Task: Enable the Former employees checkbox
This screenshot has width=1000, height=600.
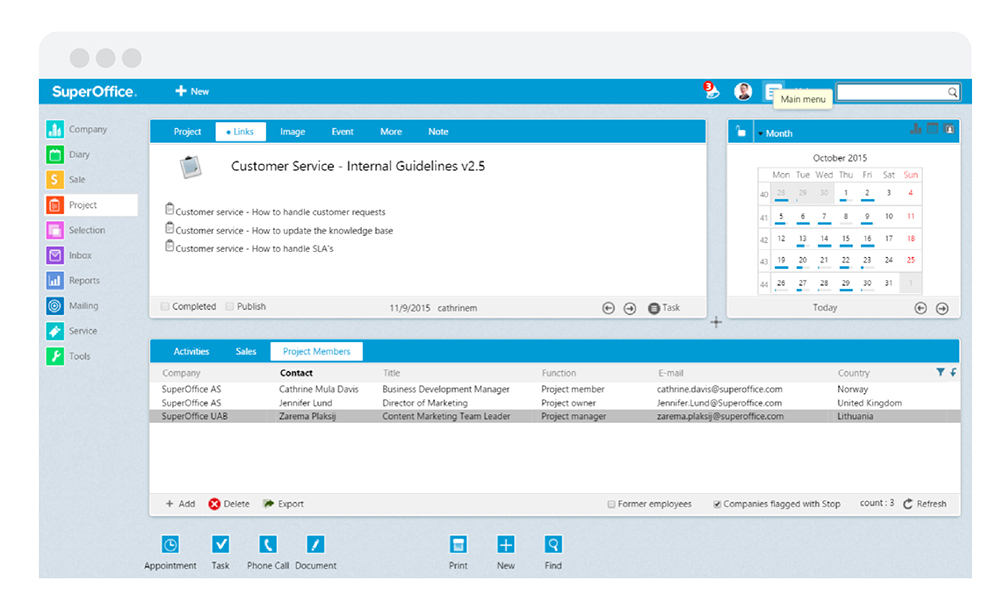Action: 611,504
